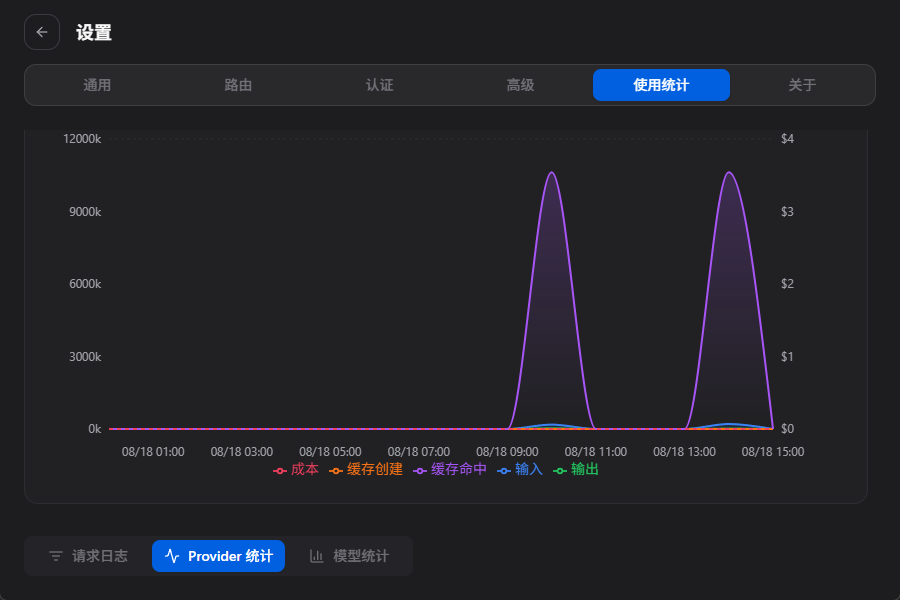
Task: Open the 高级 settings tab
Action: 521,85
